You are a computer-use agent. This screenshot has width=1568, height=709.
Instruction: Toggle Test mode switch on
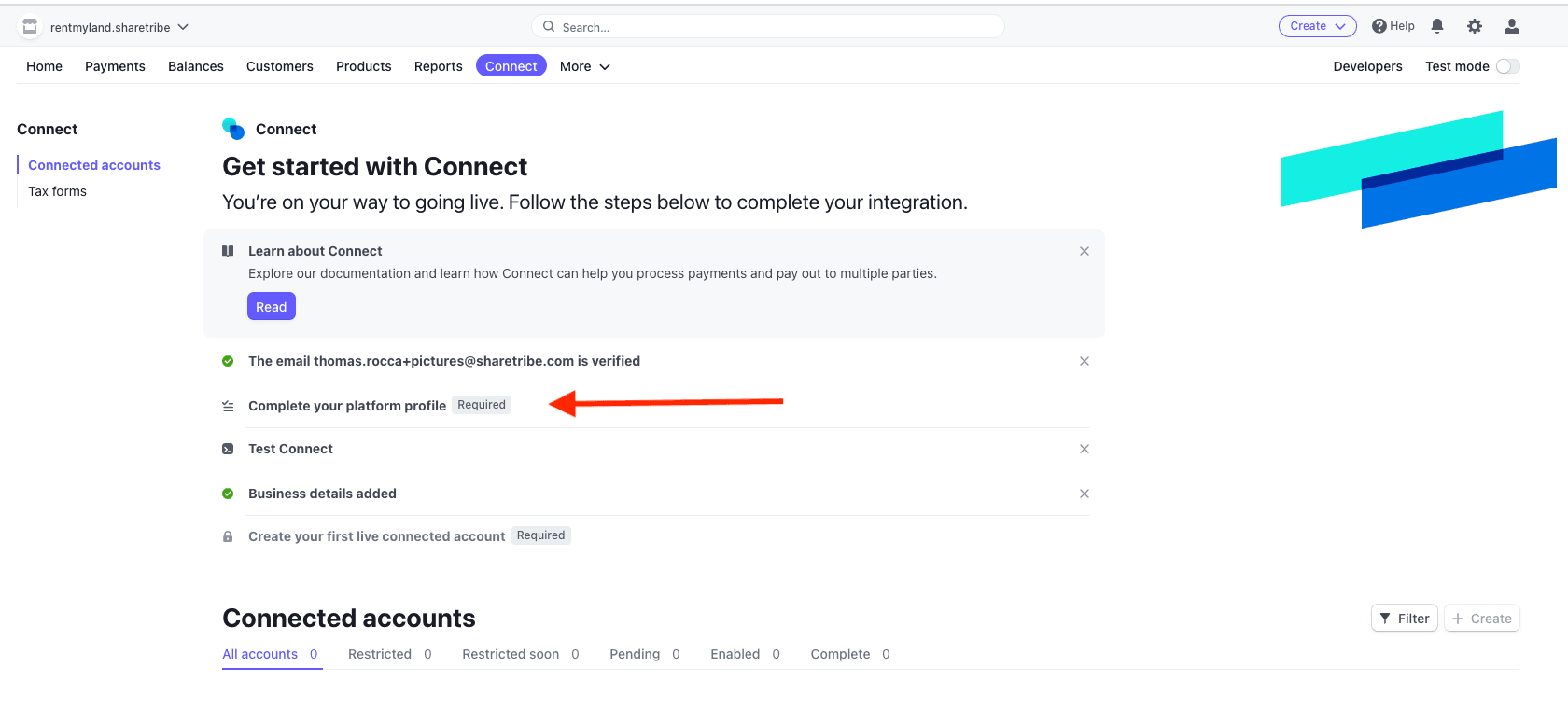tap(1507, 66)
